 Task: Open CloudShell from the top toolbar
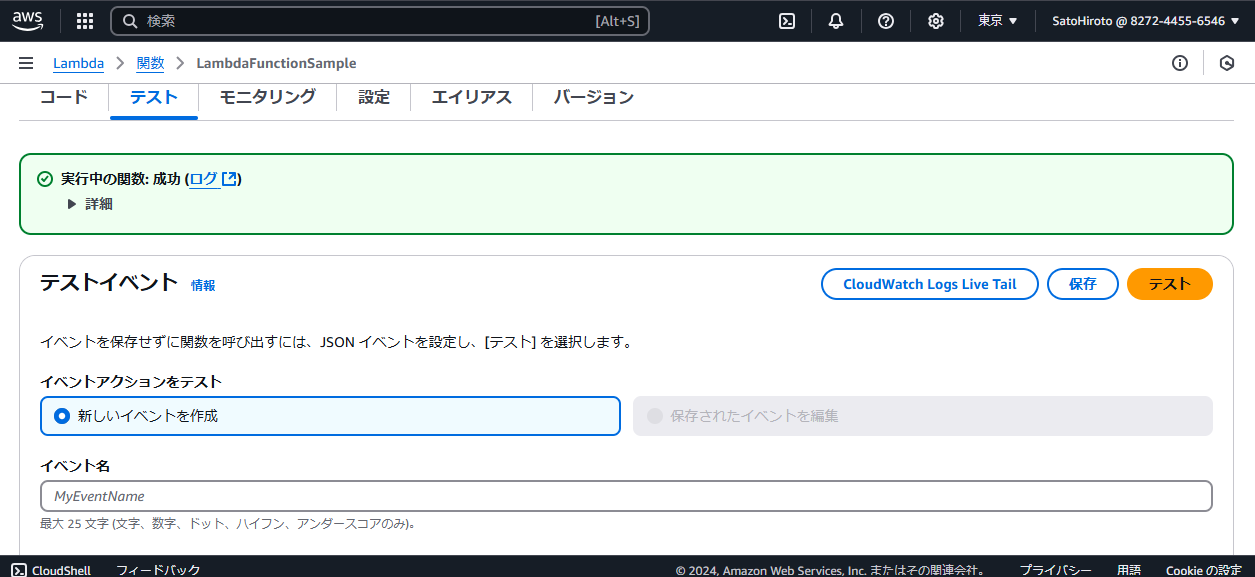pyautogui.click(x=786, y=19)
